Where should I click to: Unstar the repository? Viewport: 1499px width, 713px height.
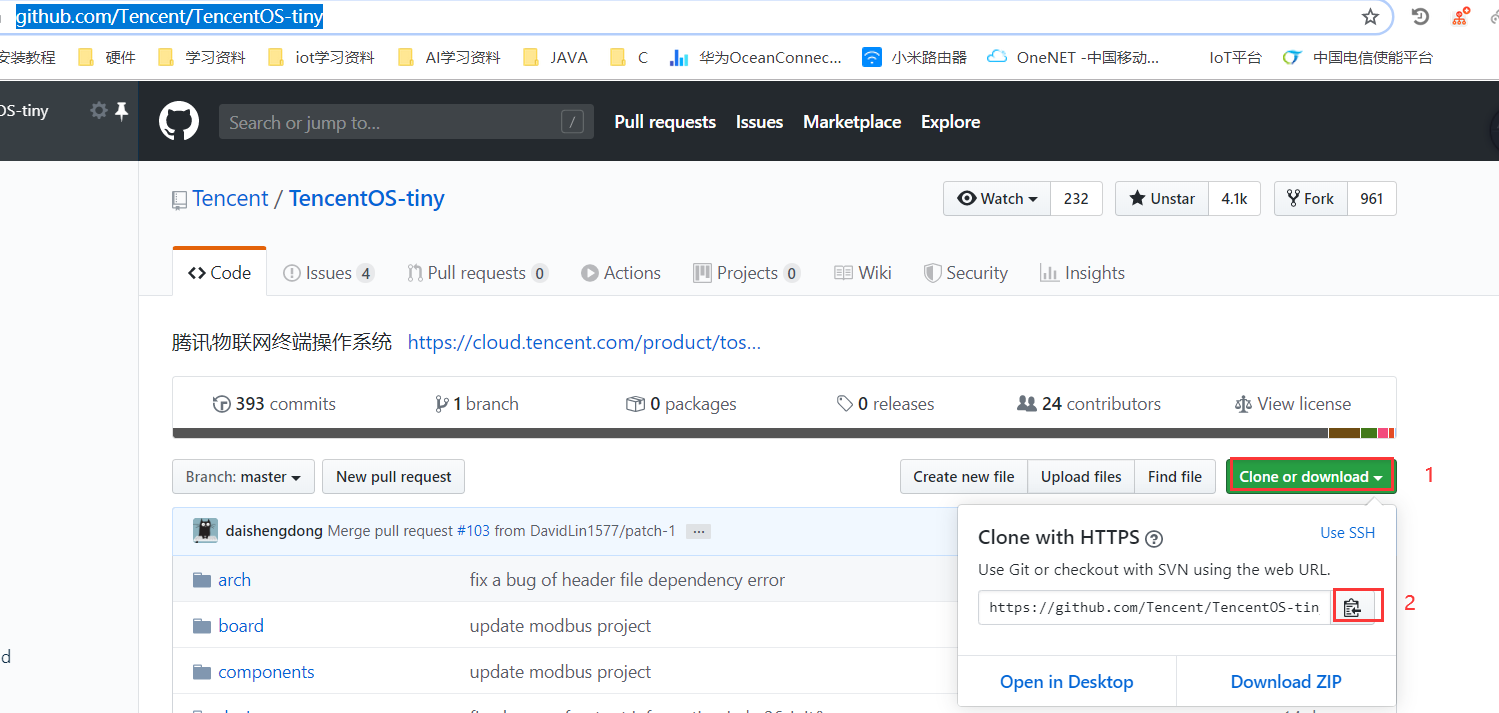1162,198
